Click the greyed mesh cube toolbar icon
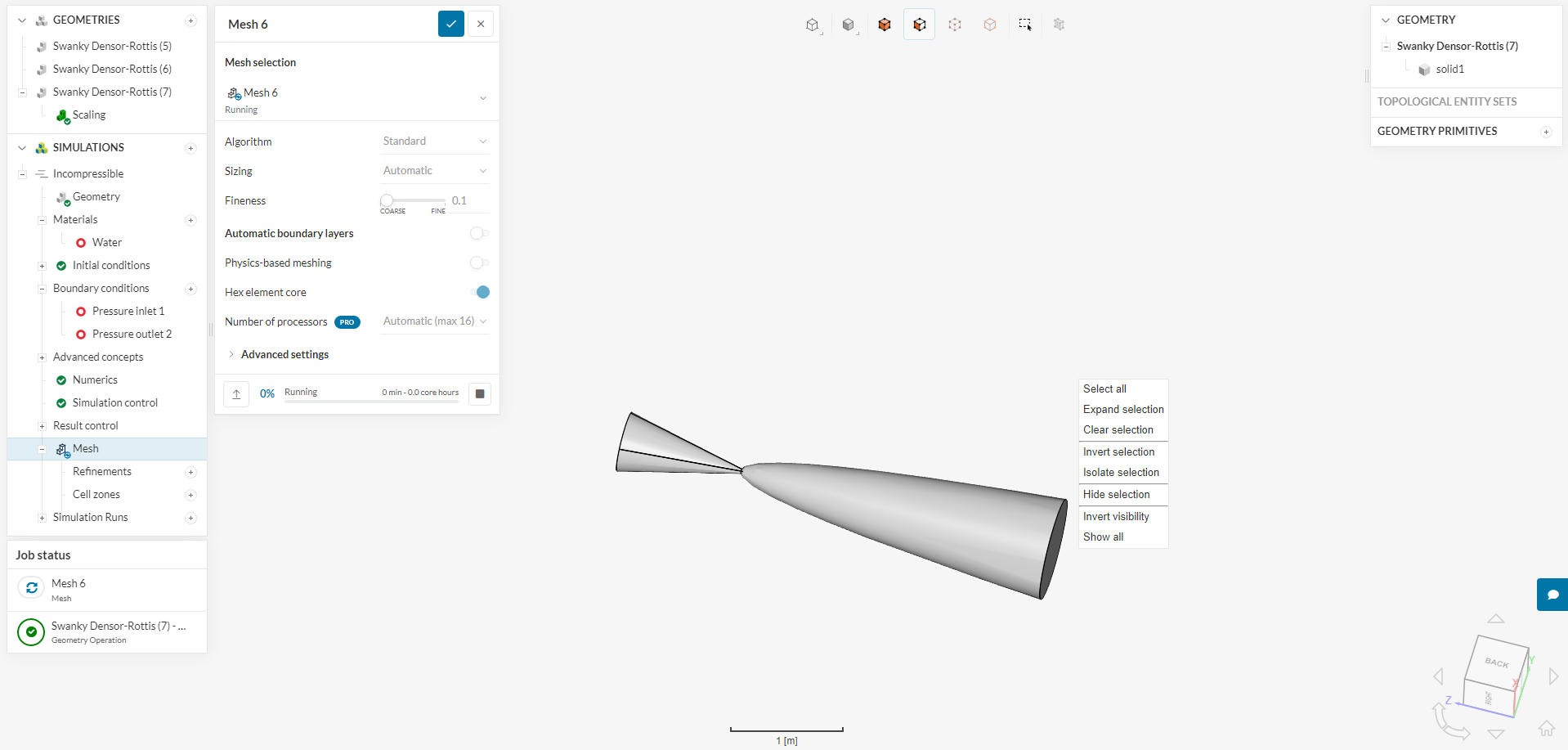This screenshot has width=1568, height=750. 1060,25
